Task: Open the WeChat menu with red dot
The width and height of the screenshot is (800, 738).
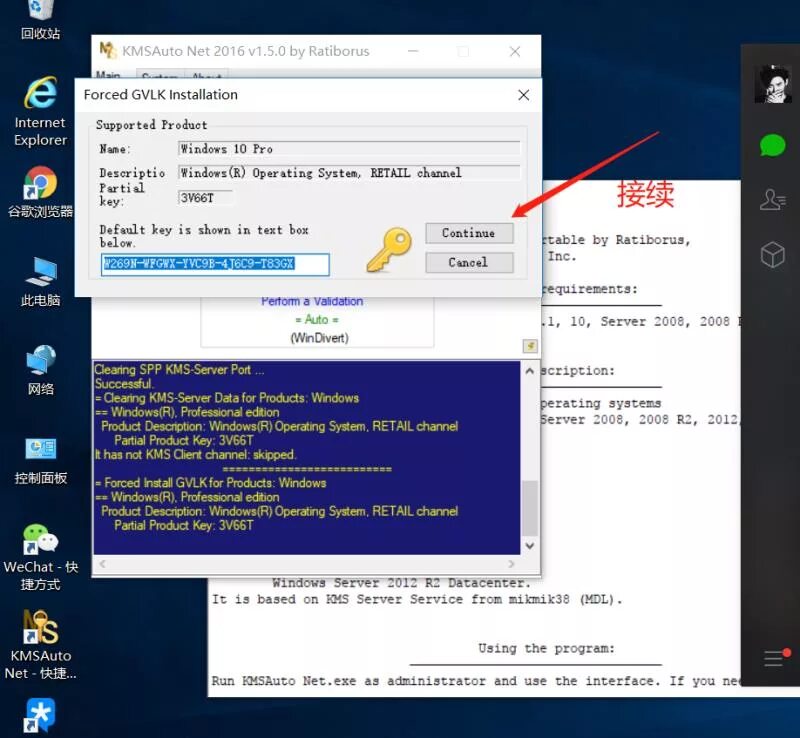Action: [x=776, y=658]
